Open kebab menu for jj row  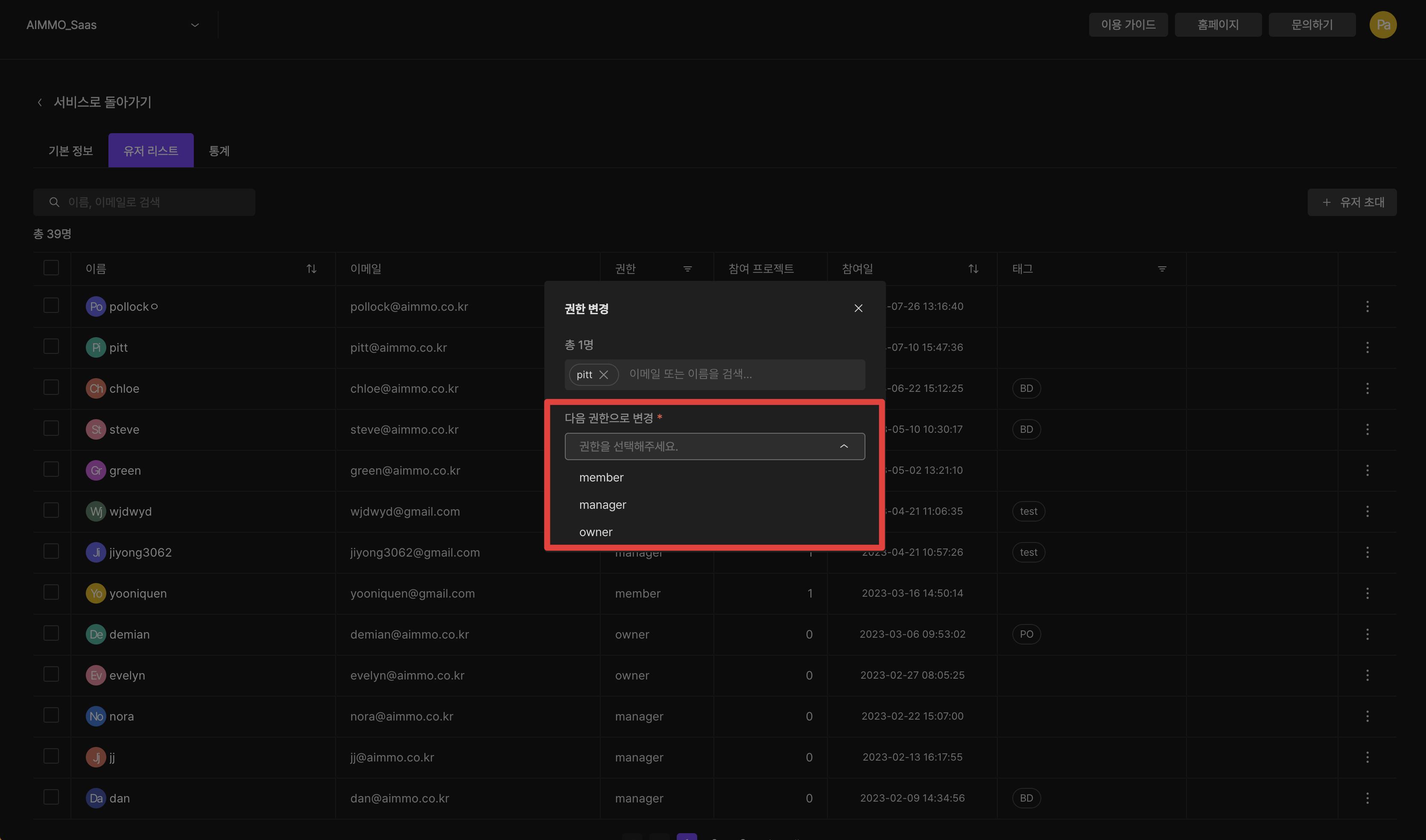click(x=1367, y=757)
